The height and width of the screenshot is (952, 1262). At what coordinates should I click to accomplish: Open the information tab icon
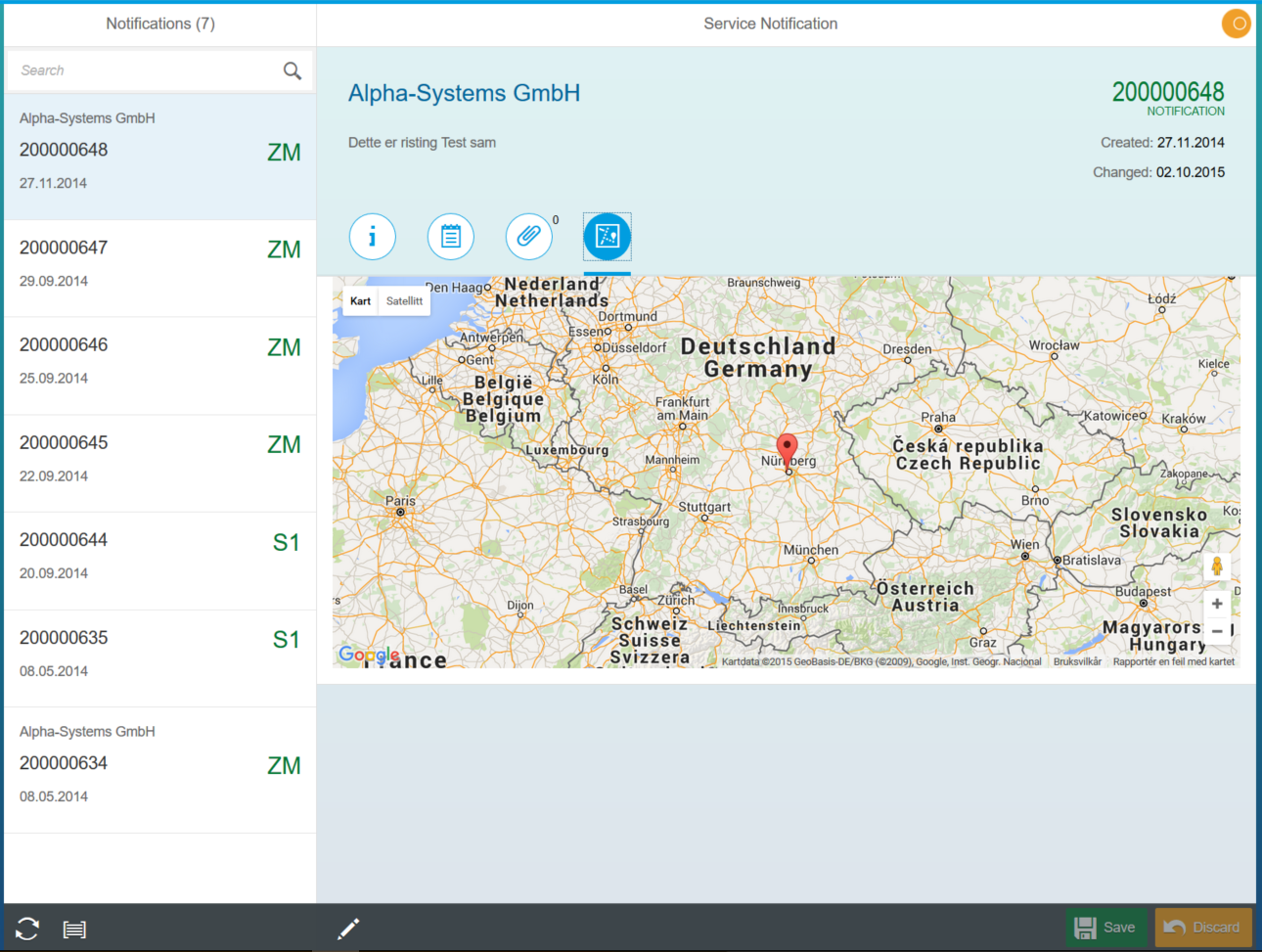tap(372, 236)
